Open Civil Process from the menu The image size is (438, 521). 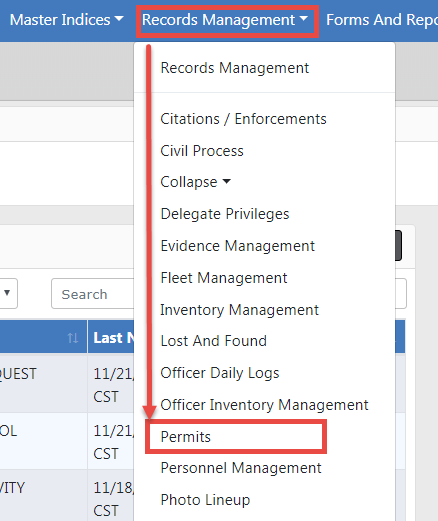(202, 151)
